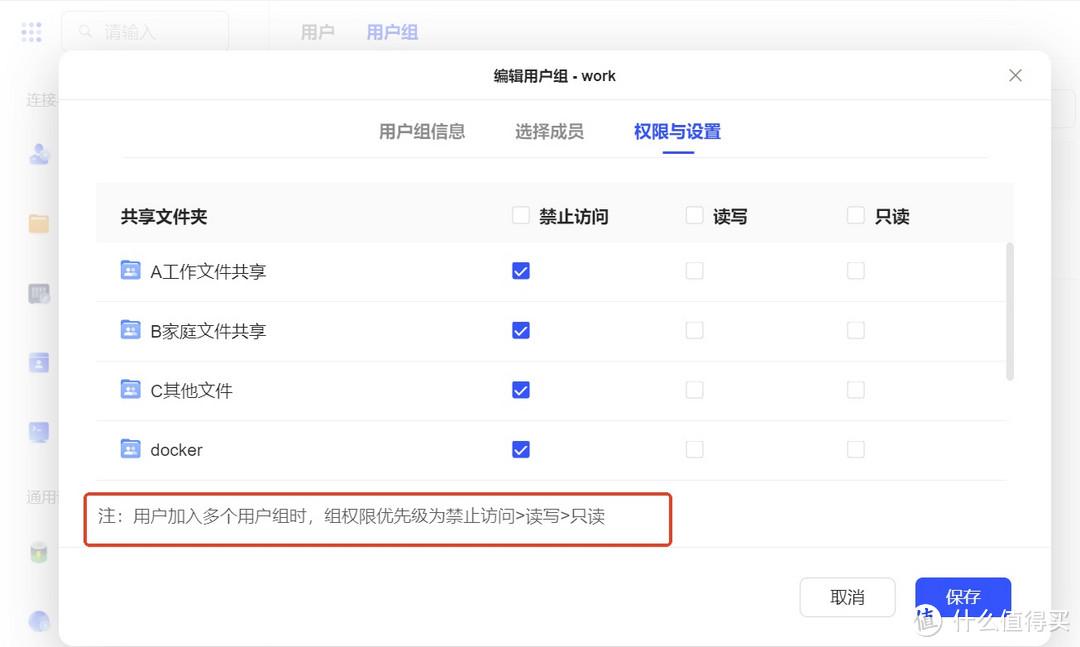The image size is (1080, 647).
Task: Select the shared folder icon in the sidebar
Action: pos(39,223)
